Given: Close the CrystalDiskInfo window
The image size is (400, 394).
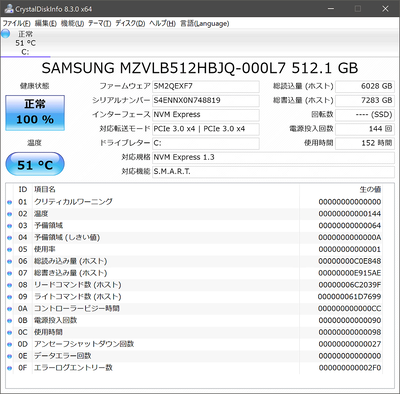Looking at the screenshot, I should click(385, 9).
